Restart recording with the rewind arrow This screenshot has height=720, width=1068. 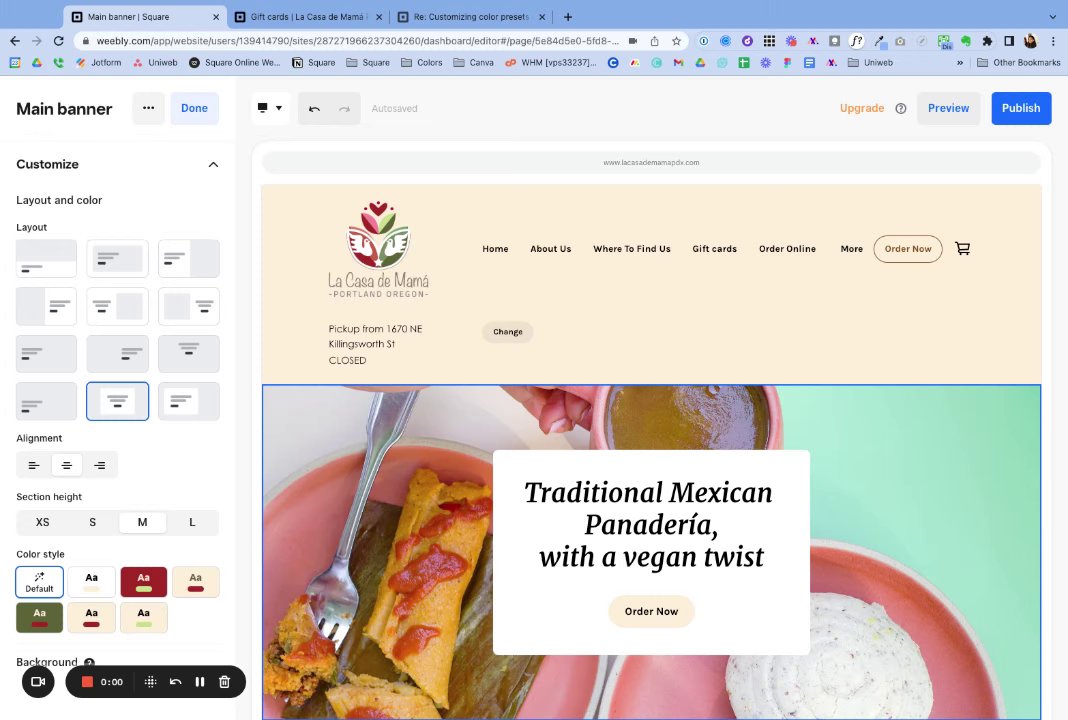(175, 682)
